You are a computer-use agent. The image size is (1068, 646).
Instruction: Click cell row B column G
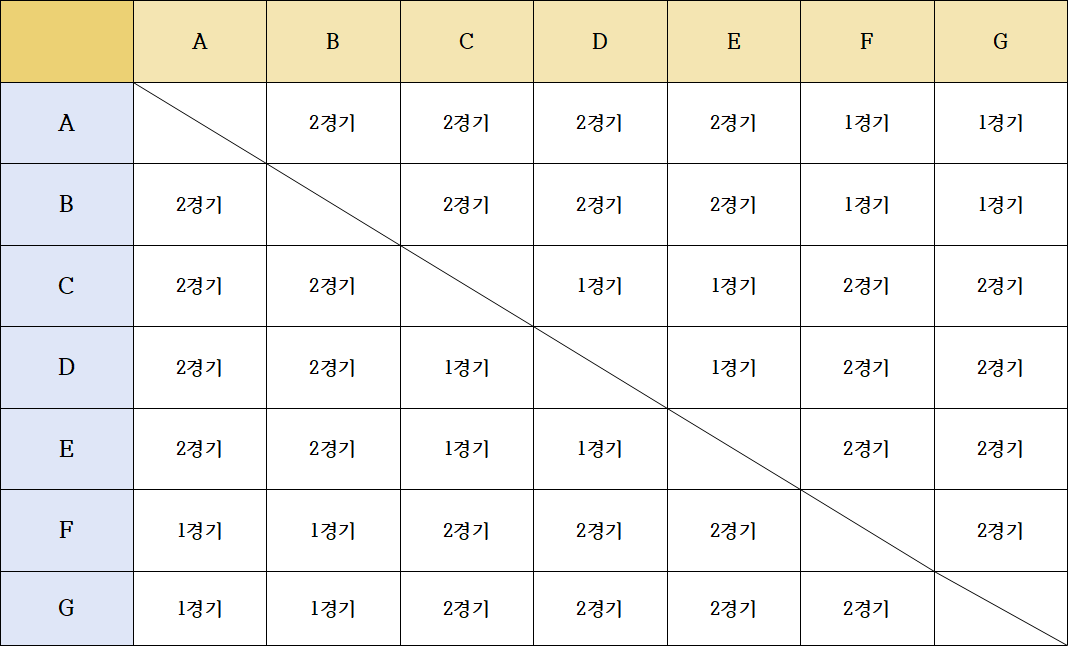[x=1001, y=204]
